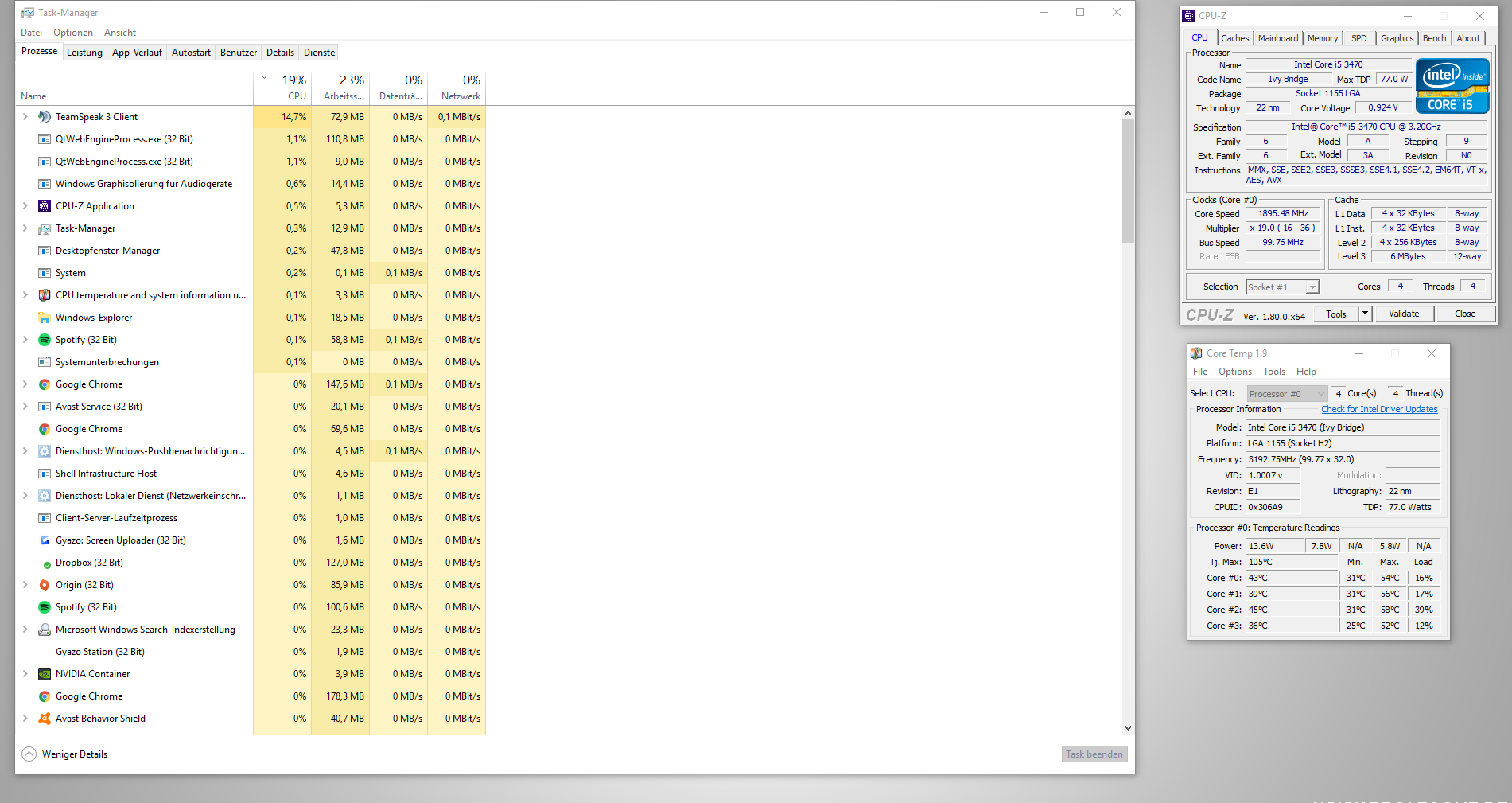Switch to the Autostart tab
Viewport: 1512px width, 803px height.
(x=191, y=53)
